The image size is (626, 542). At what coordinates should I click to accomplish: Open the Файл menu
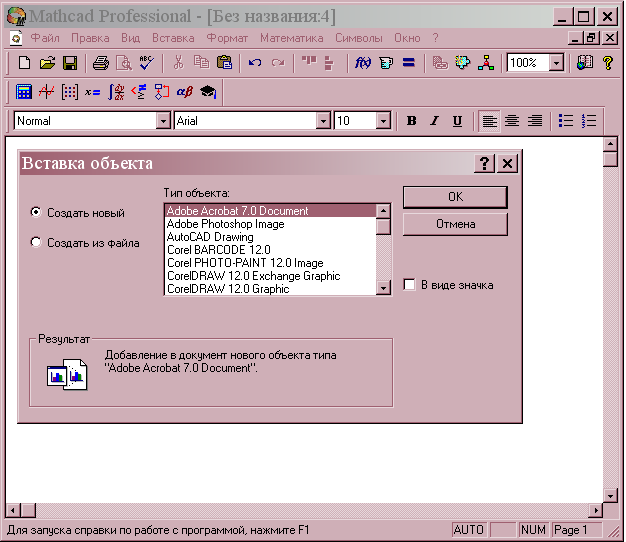coord(45,38)
